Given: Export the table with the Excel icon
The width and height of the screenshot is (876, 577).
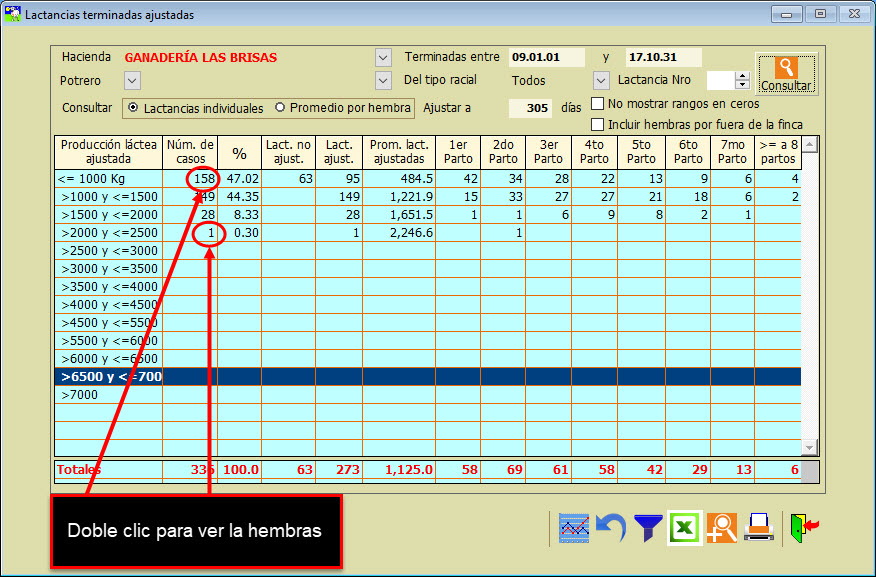Looking at the screenshot, I should (x=685, y=526).
